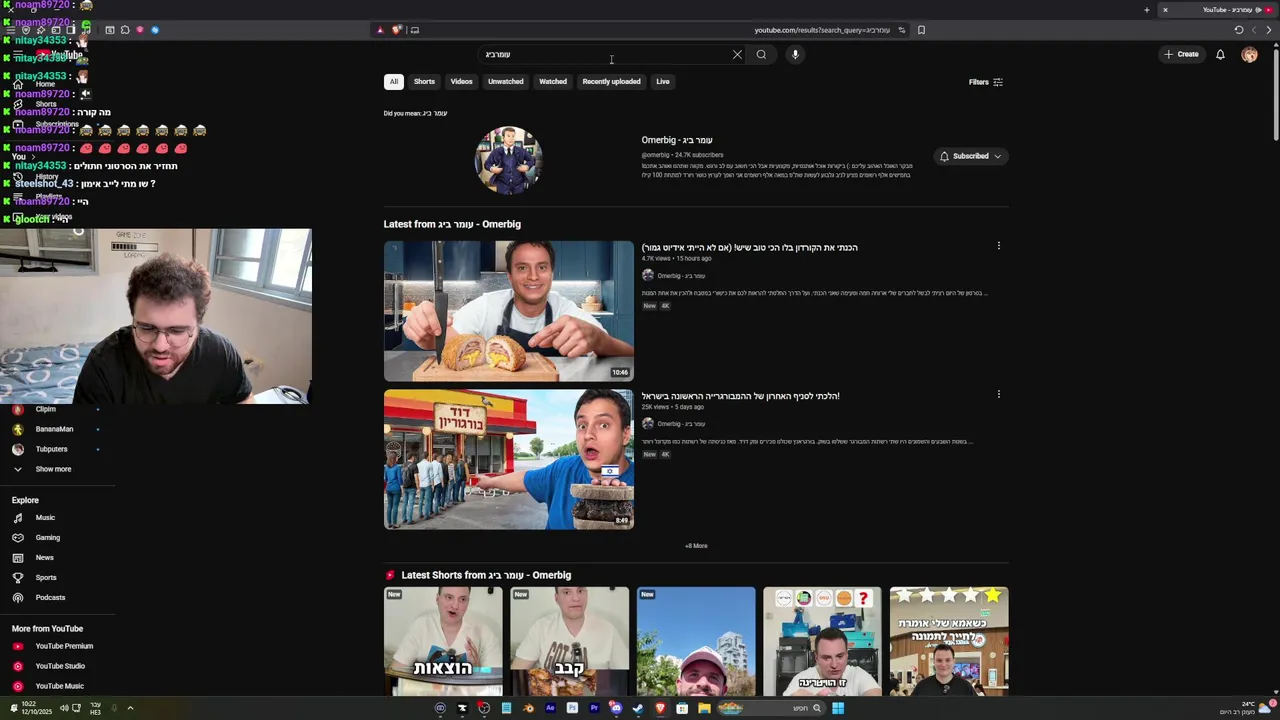
Task: Expand Show more subscriptions
Action: coord(53,469)
